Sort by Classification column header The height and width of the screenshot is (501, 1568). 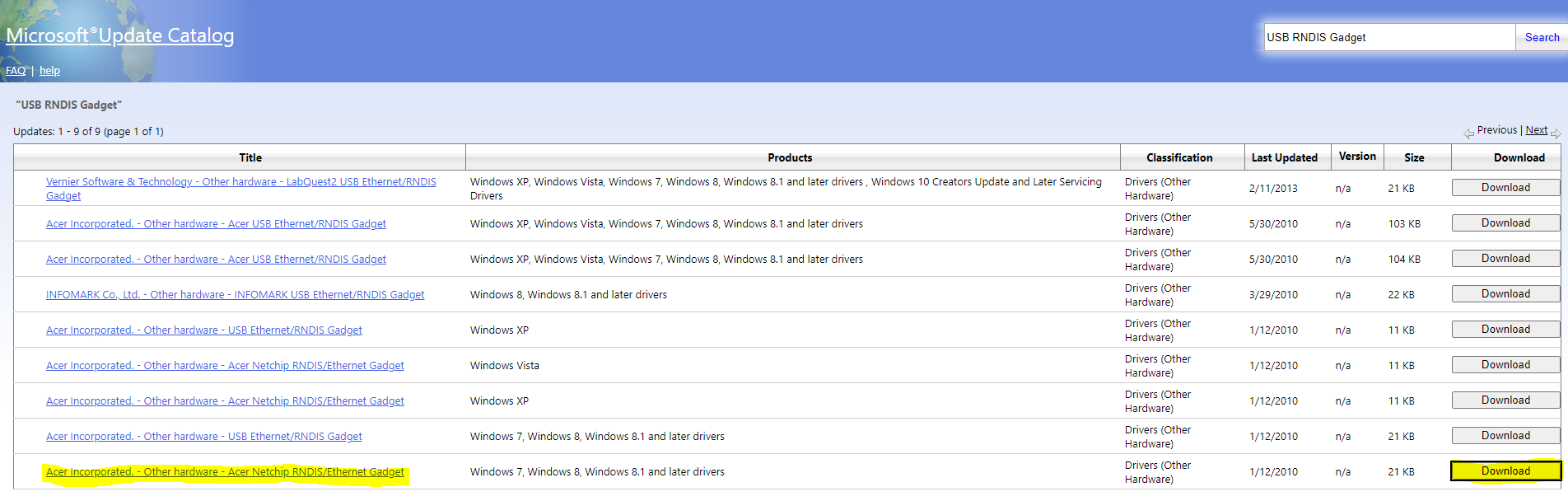(x=1178, y=157)
